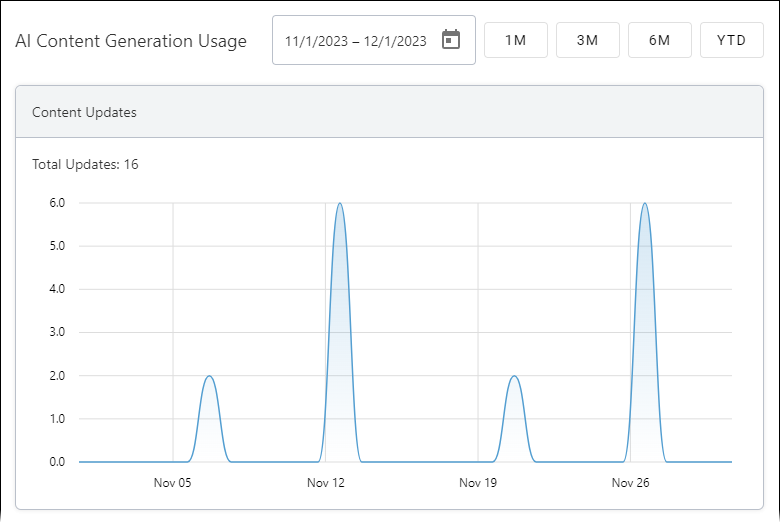Click the first small peak after Nov 05
Viewport: 780px width, 523px height.
(x=209, y=377)
